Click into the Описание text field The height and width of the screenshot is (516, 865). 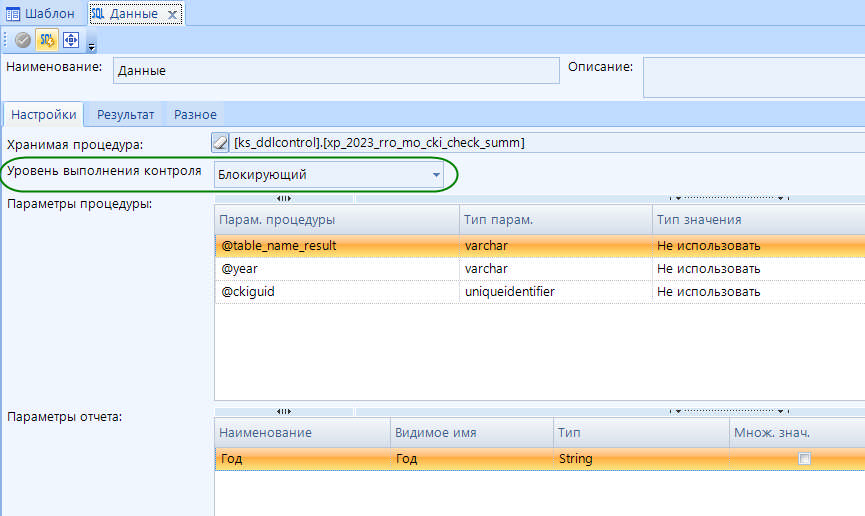pyautogui.click(x=753, y=77)
